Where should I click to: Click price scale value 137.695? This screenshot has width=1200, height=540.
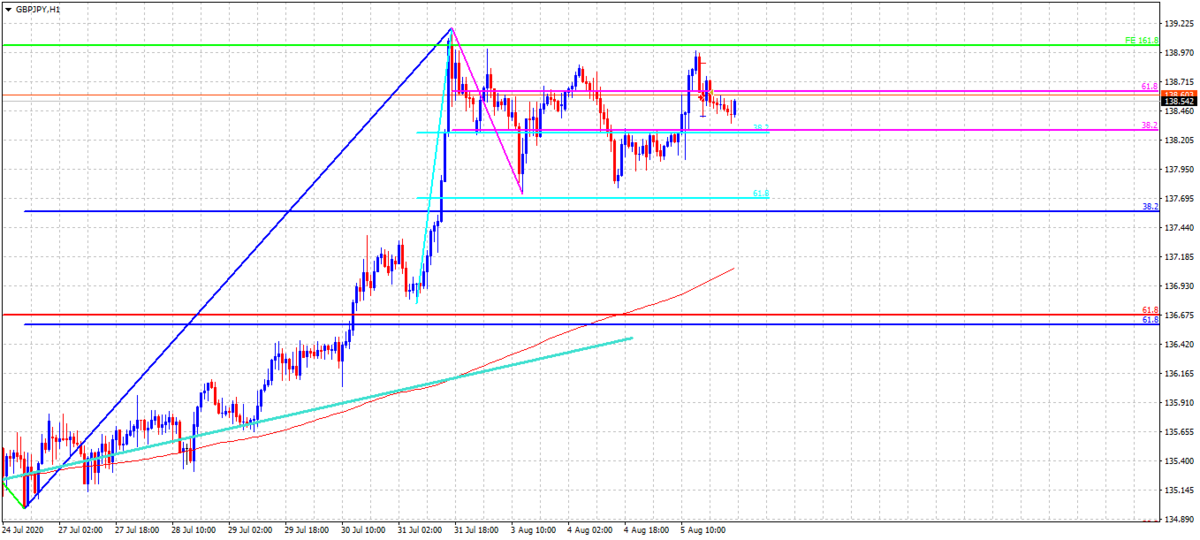pyautogui.click(x=1179, y=199)
